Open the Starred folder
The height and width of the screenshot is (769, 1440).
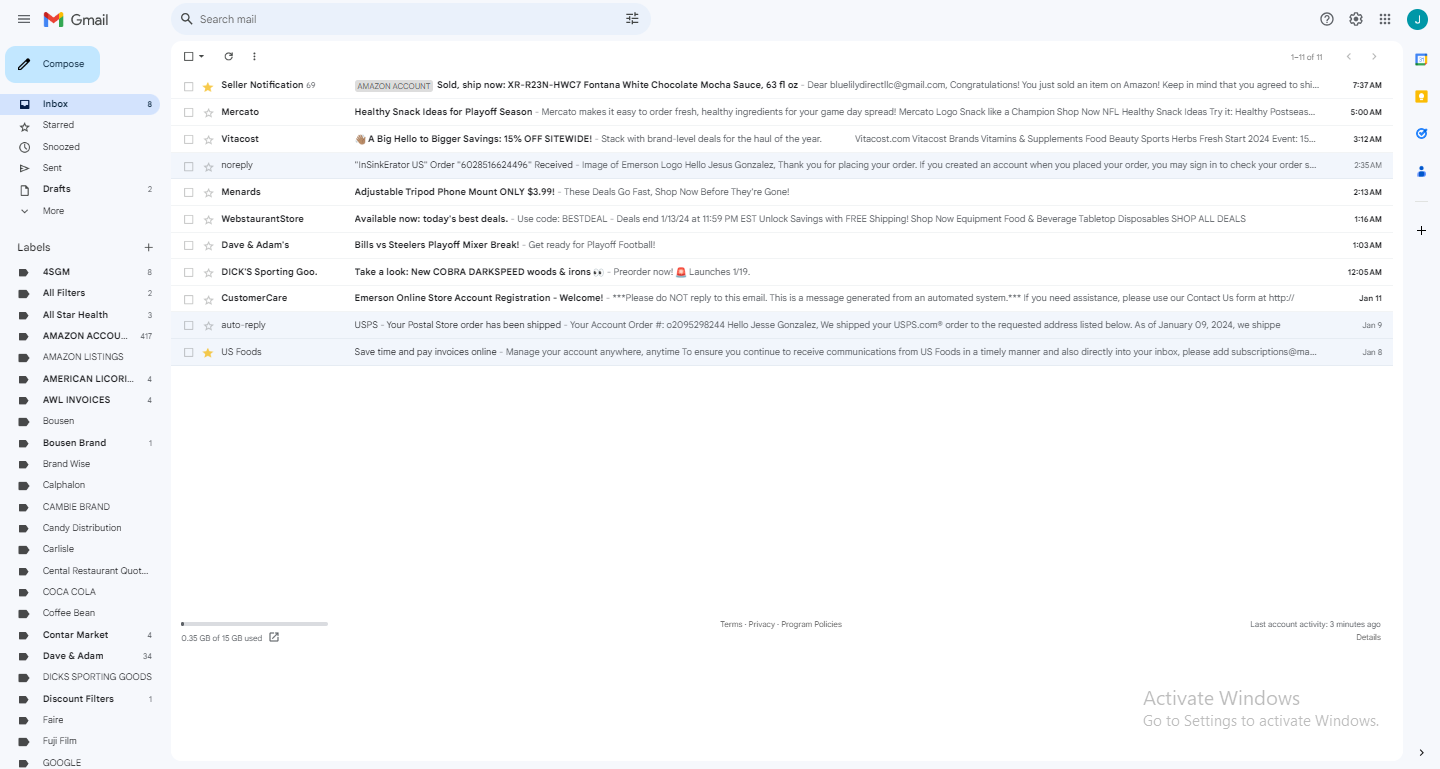(x=82, y=125)
